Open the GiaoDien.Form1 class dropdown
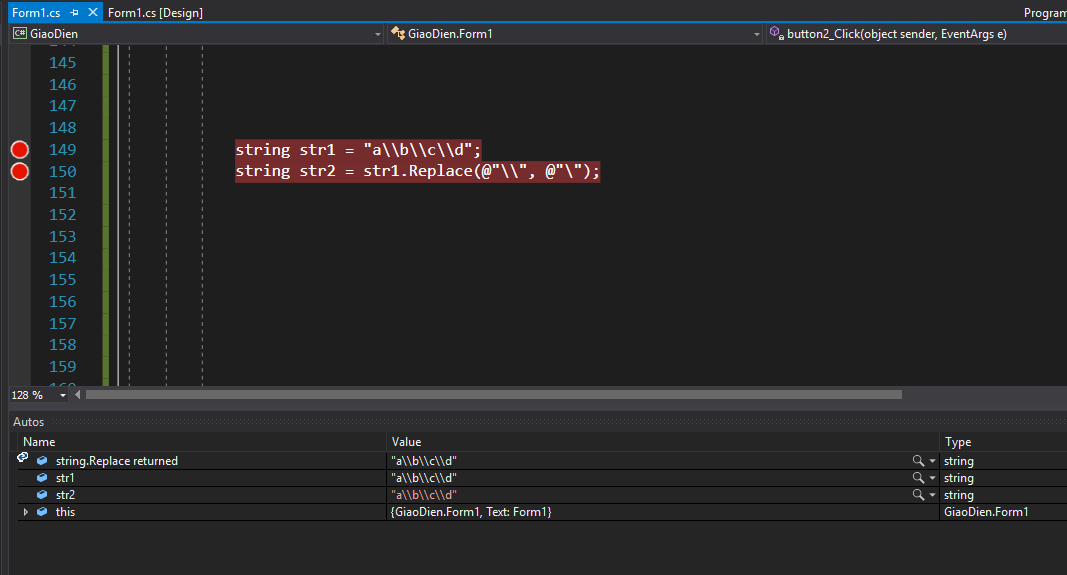The width and height of the screenshot is (1067, 575). point(756,34)
